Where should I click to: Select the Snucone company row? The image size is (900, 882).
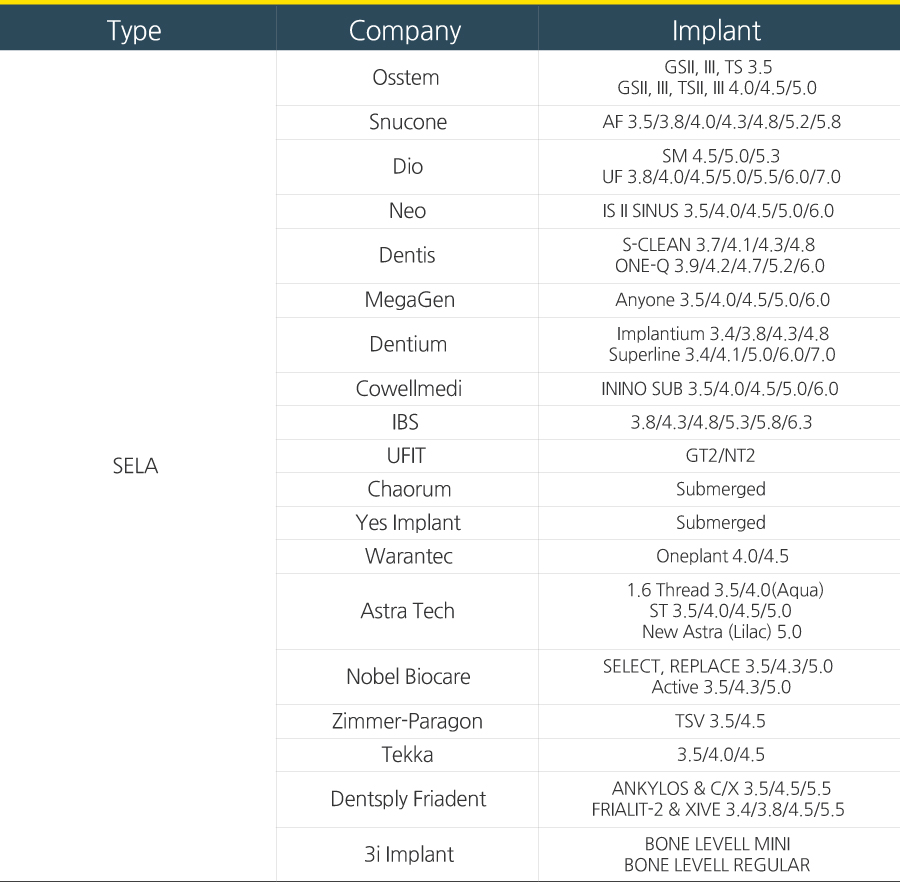pyautogui.click(x=407, y=122)
